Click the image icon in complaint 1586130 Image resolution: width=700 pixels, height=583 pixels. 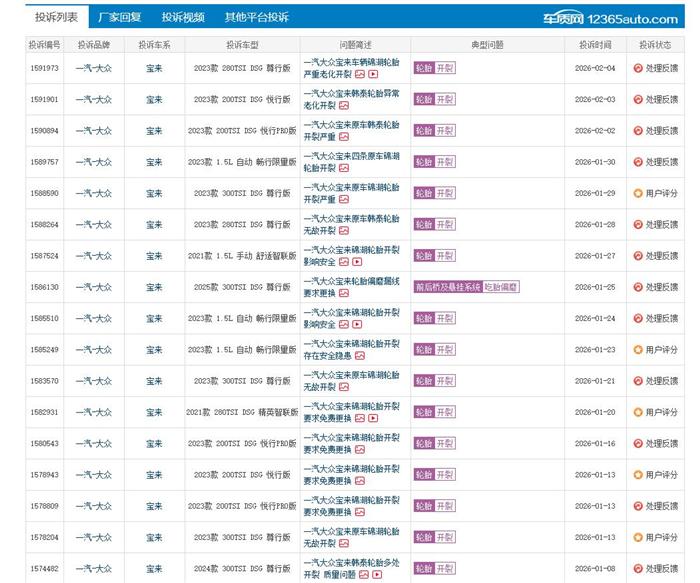click(344, 293)
